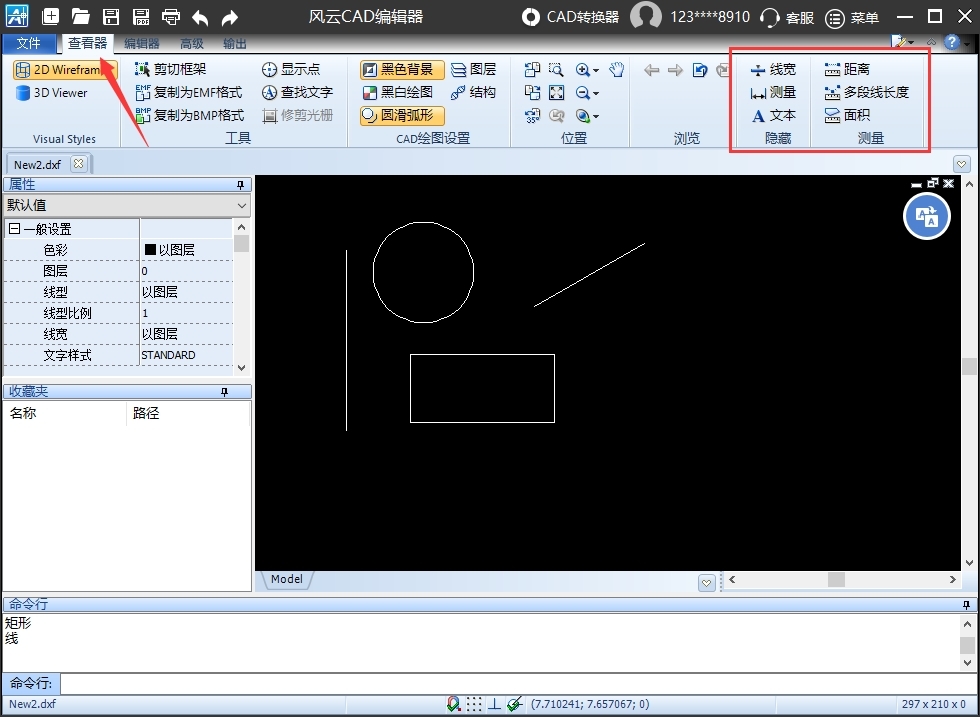The image size is (980, 717).
Task: Click the rotate clockwise page icon
Action: coord(532,93)
